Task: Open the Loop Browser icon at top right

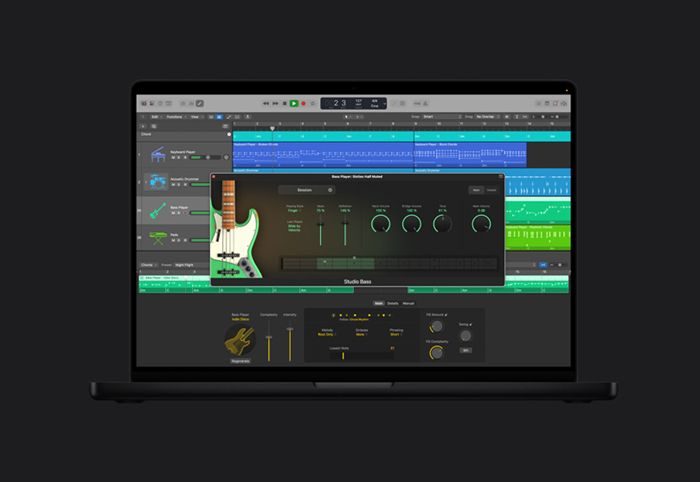Action: pos(555,104)
